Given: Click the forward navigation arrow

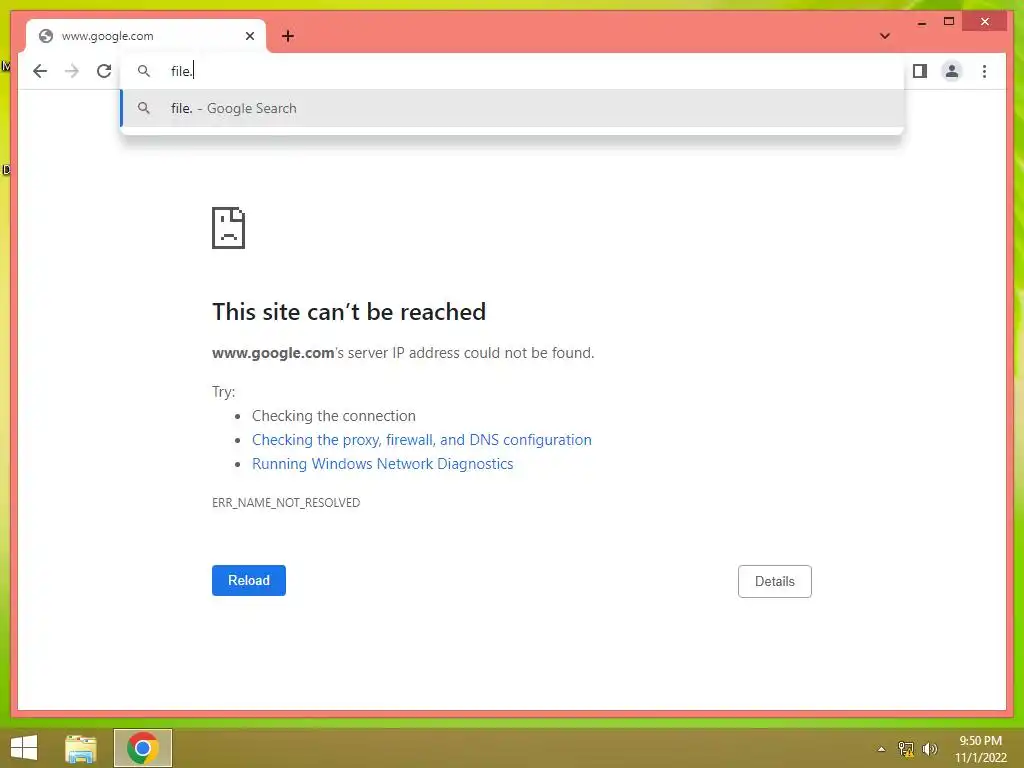Looking at the screenshot, I should pos(72,71).
